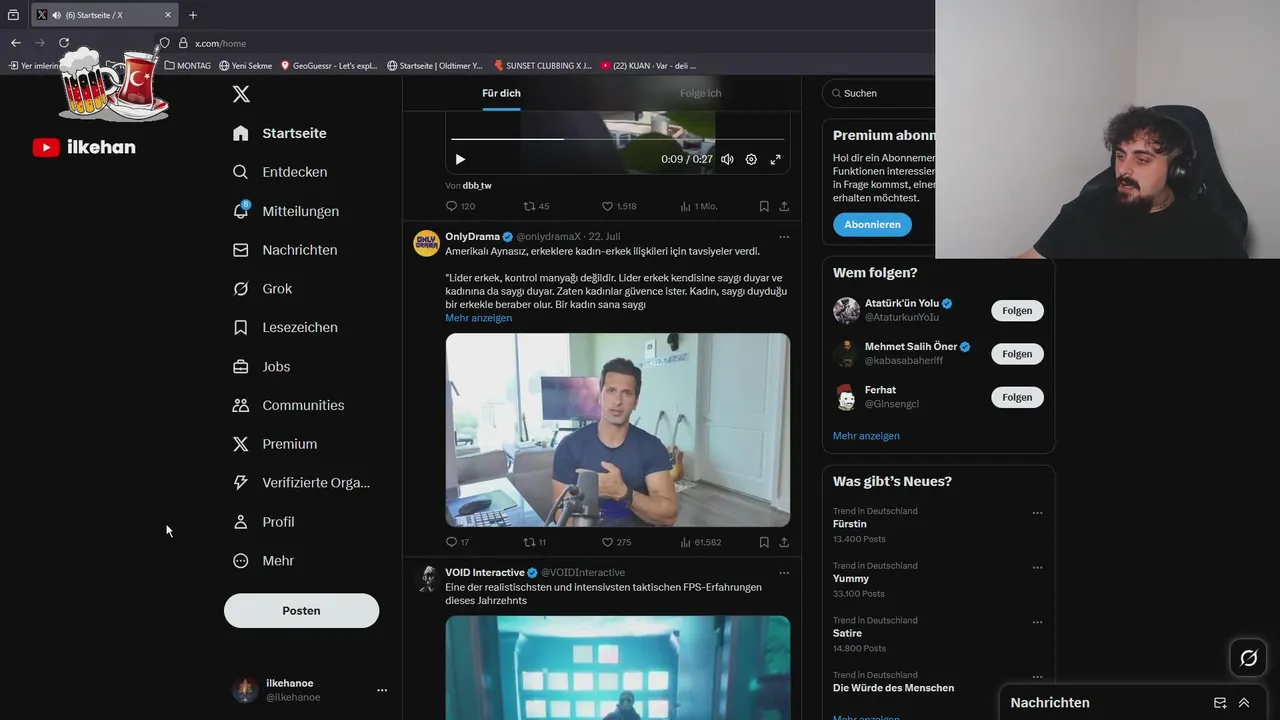Image resolution: width=1280 pixels, height=720 pixels.
Task: Repost the OnlyDrama post with 11 reposts
Action: click(530, 542)
